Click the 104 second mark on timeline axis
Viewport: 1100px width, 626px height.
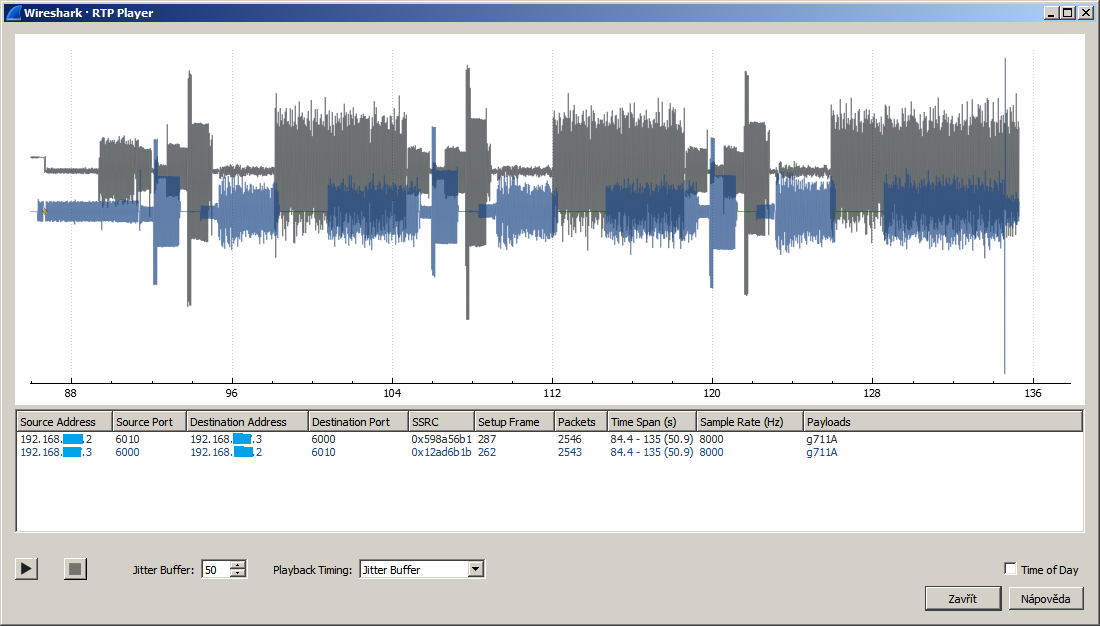[x=392, y=393]
